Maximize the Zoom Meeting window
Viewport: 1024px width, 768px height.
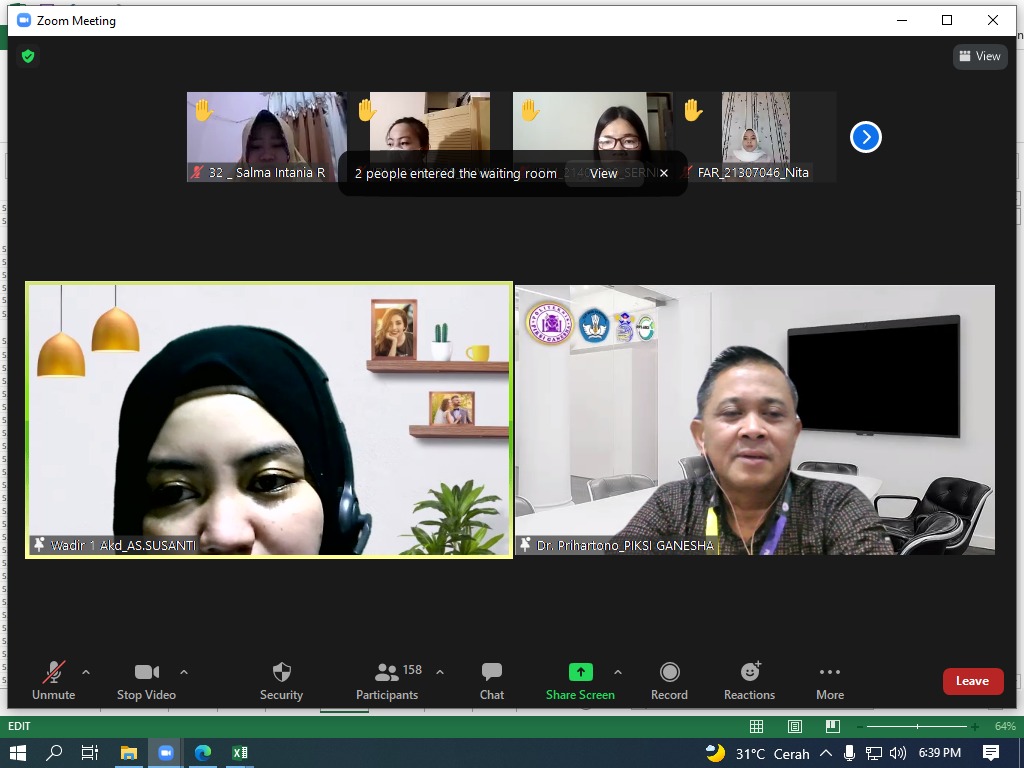pyautogui.click(x=947, y=20)
